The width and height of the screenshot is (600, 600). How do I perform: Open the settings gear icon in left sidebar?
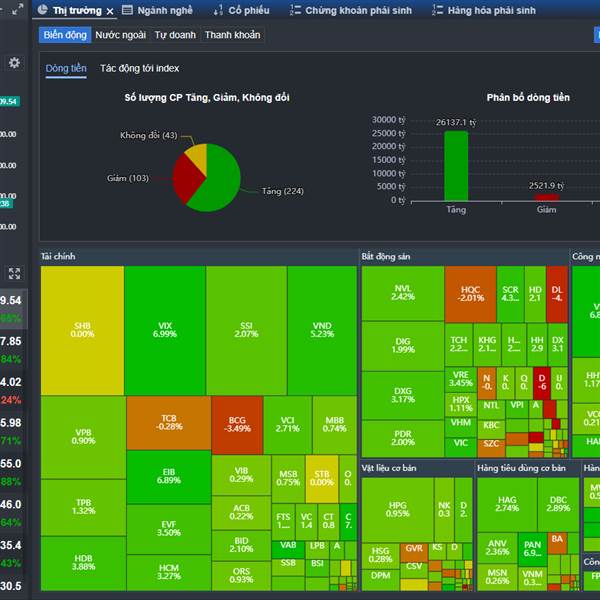point(15,63)
